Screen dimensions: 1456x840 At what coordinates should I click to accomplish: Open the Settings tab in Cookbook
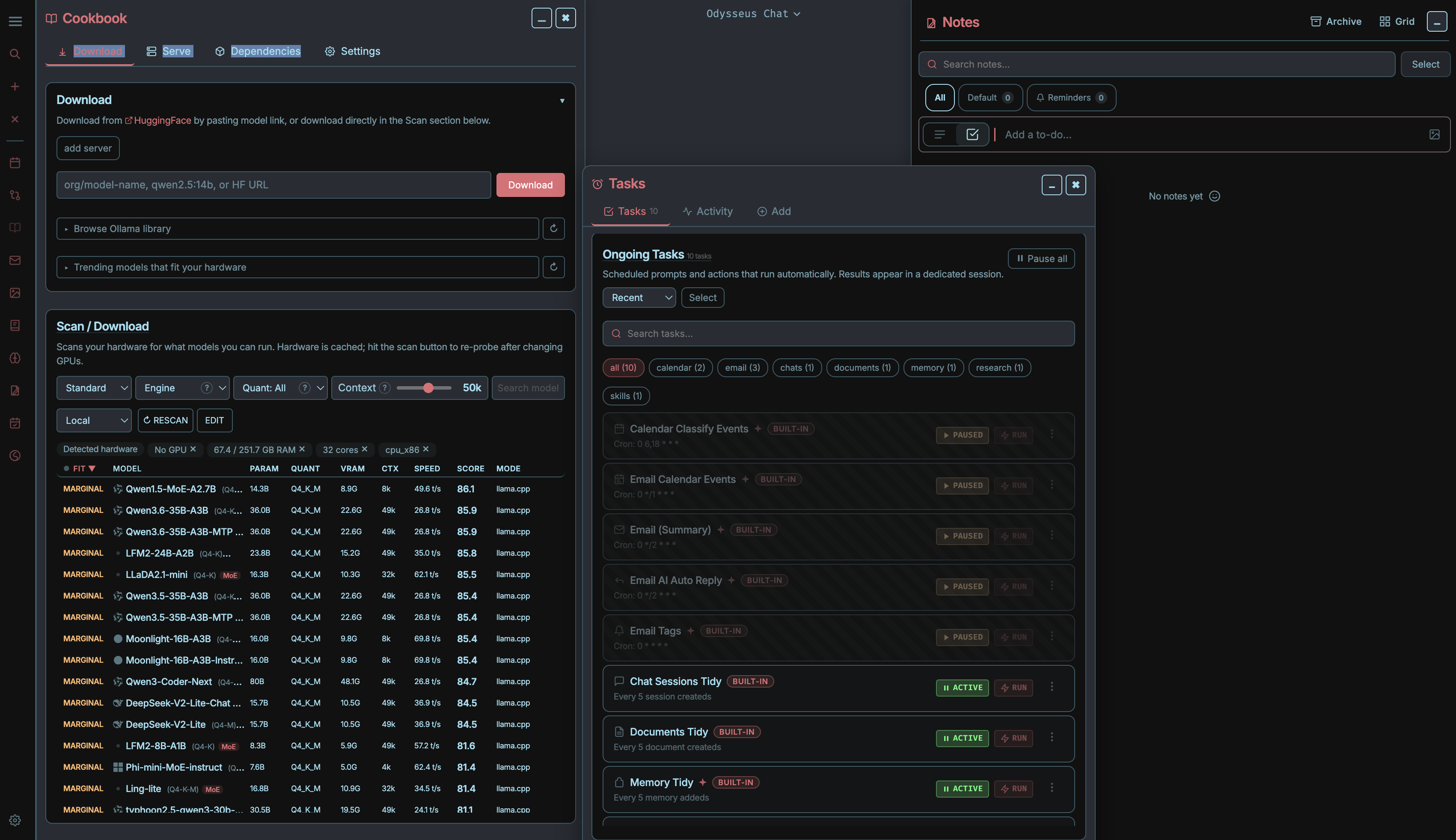352,51
